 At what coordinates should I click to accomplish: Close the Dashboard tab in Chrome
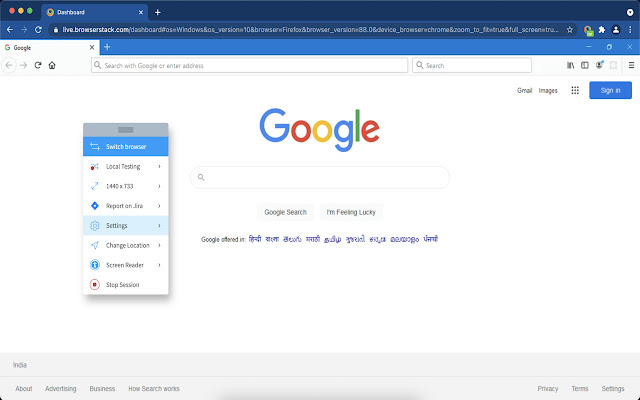tap(141, 12)
